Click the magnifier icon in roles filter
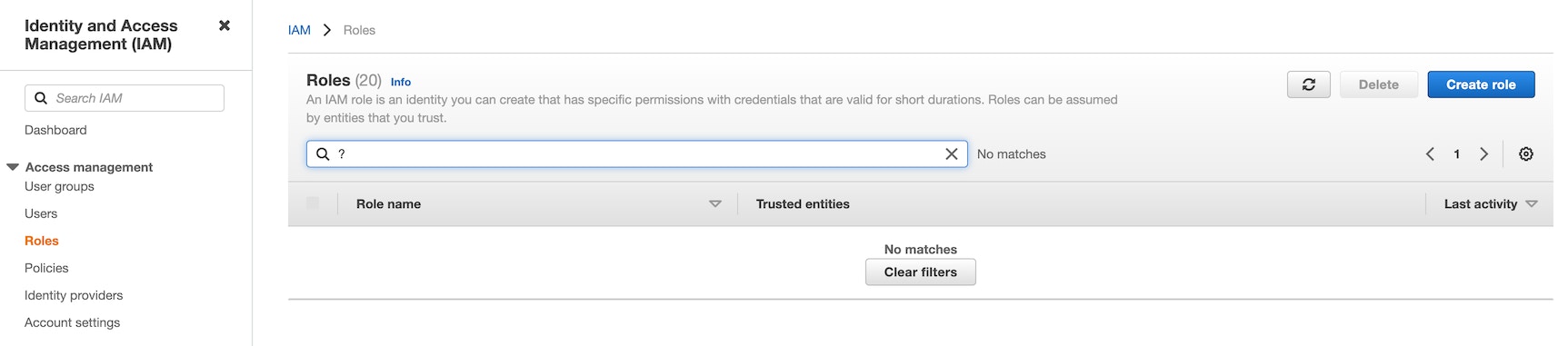Viewport: 1568px width, 346px height. 323,154
